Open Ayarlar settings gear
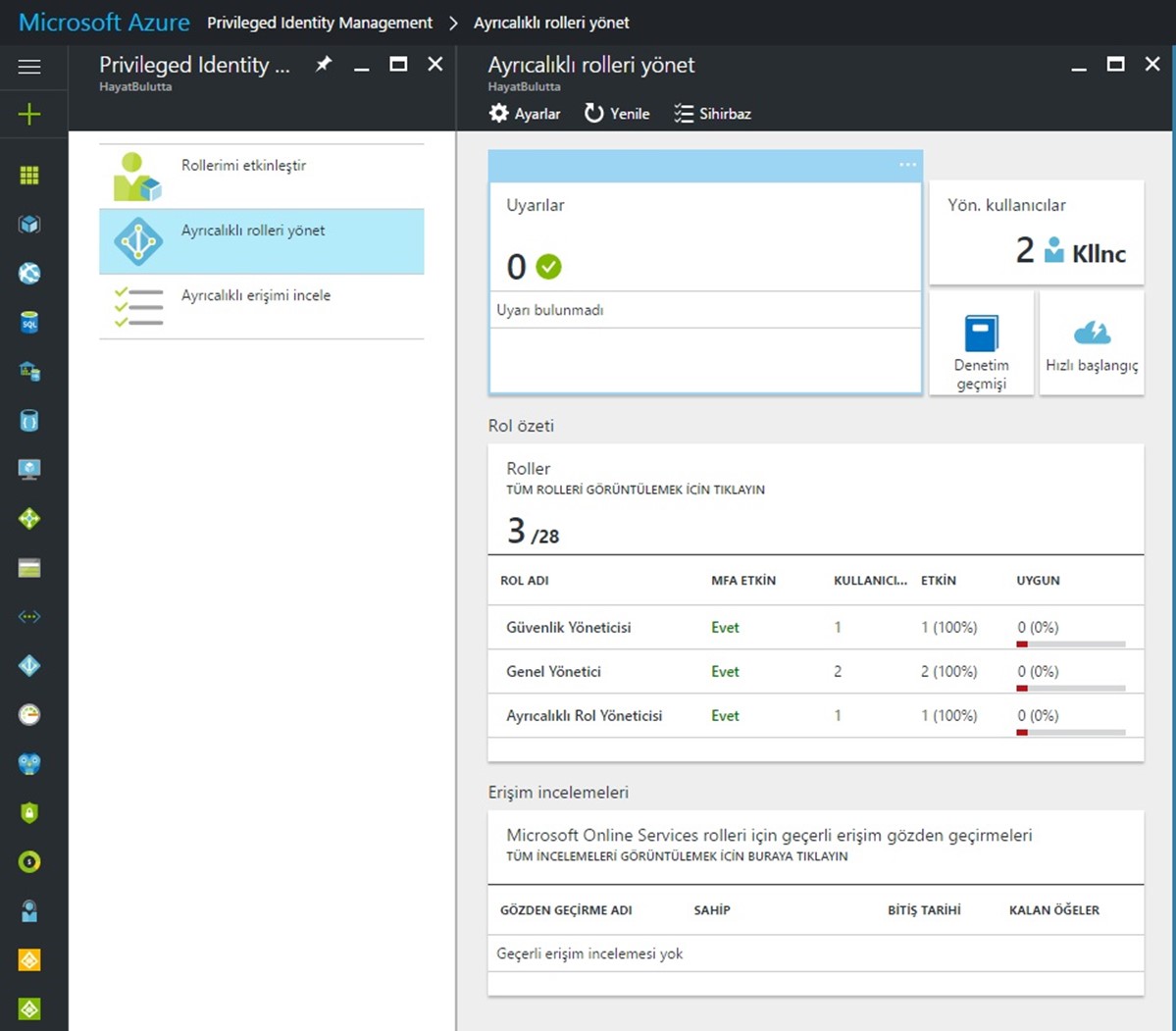This screenshot has height=1031, width=1176. point(525,114)
